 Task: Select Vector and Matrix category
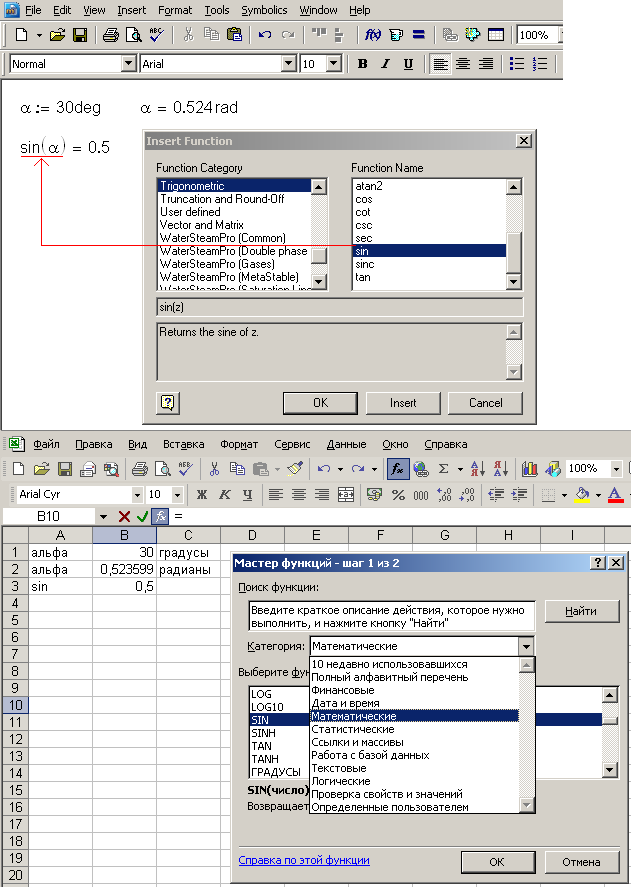tap(234, 225)
